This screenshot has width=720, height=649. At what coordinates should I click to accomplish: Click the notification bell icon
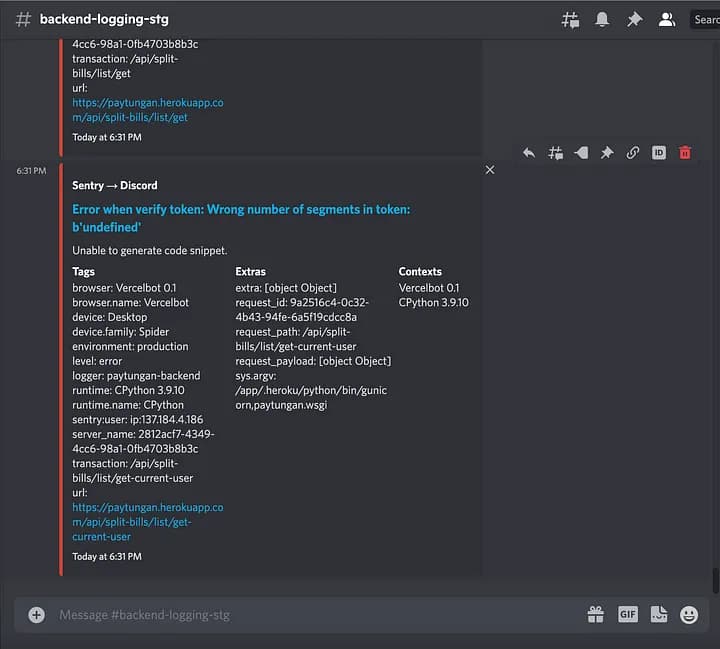pyautogui.click(x=602, y=19)
